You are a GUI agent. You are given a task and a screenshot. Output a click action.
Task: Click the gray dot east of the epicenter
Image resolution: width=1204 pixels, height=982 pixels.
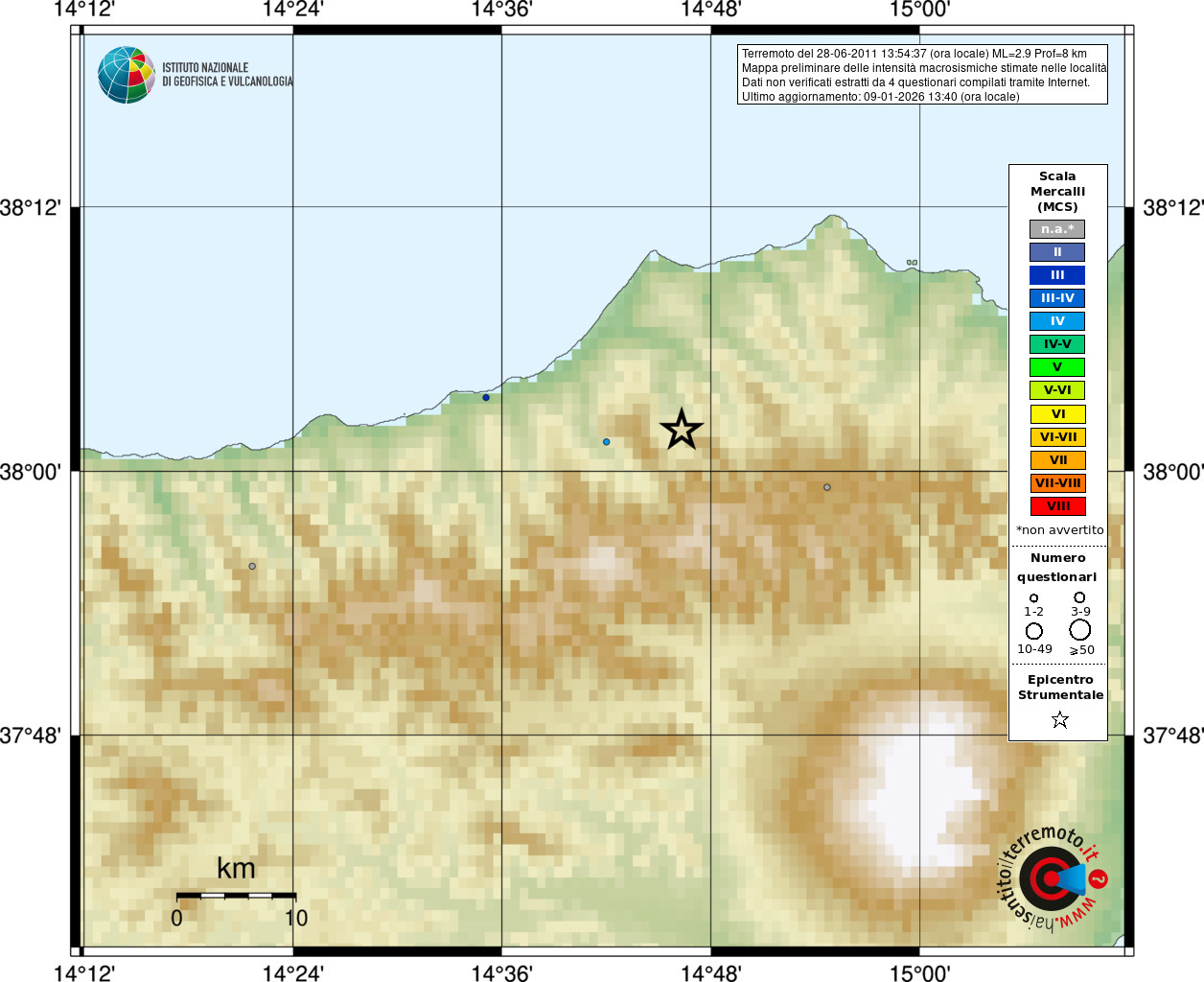(x=827, y=487)
